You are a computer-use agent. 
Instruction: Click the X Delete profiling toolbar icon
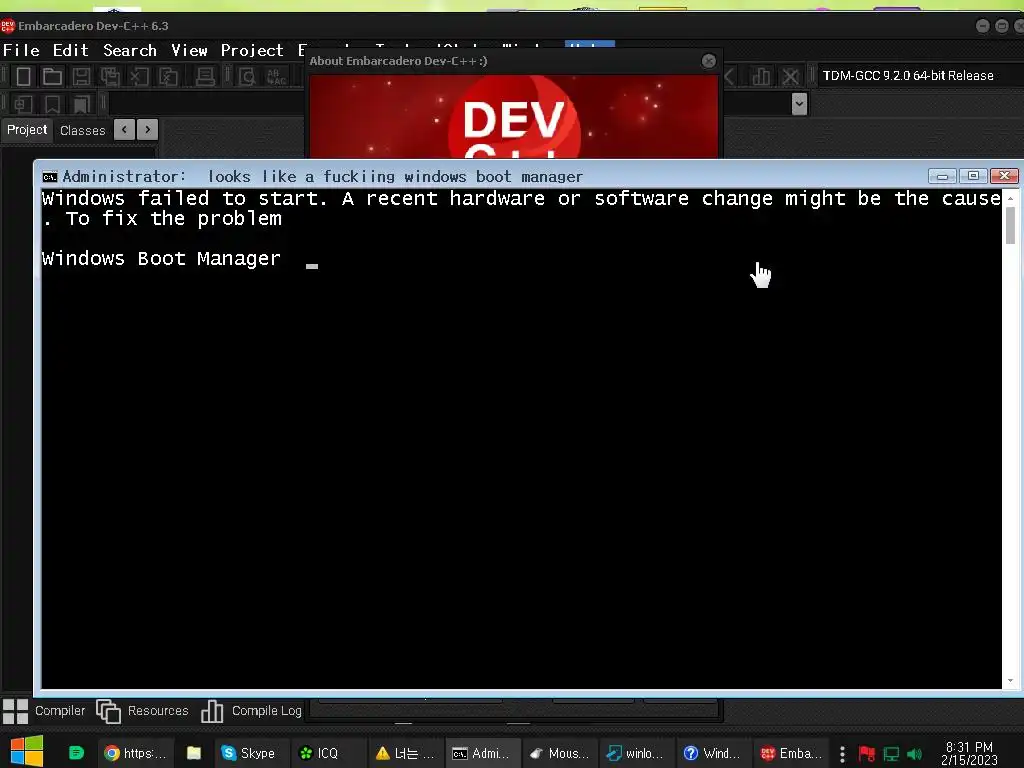point(790,76)
